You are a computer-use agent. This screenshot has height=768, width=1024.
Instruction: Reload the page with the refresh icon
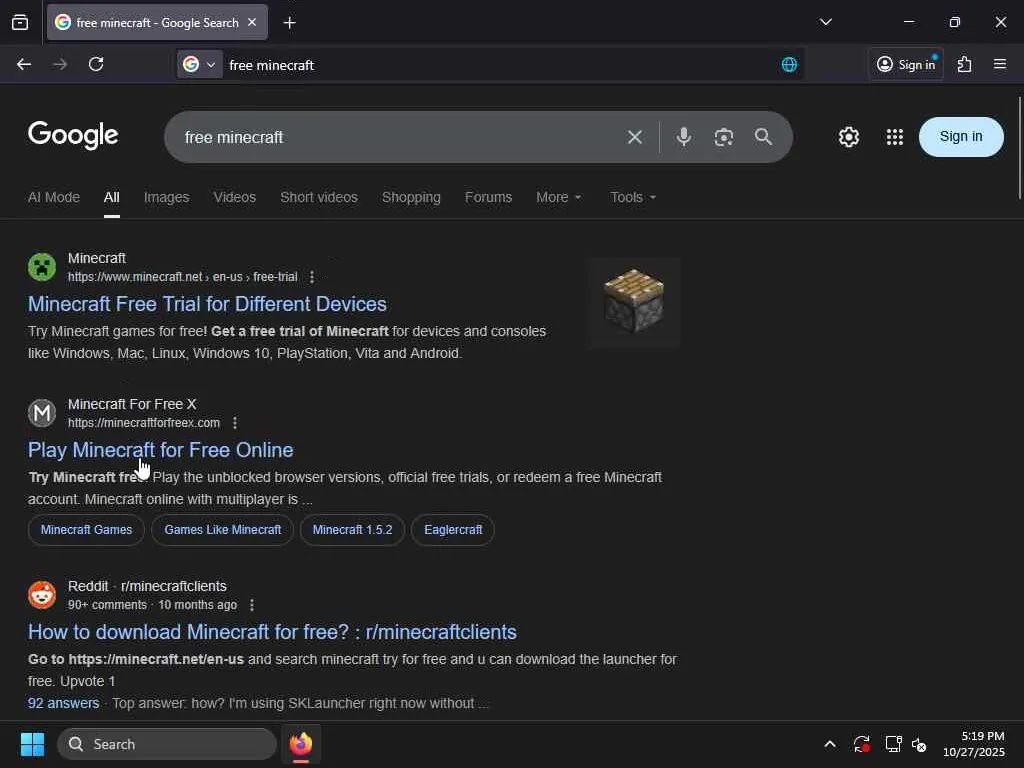coord(96,64)
